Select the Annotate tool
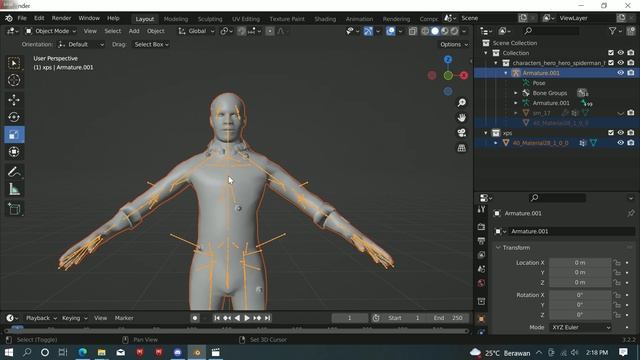Image resolution: width=640 pixels, height=360 pixels. tap(14, 172)
